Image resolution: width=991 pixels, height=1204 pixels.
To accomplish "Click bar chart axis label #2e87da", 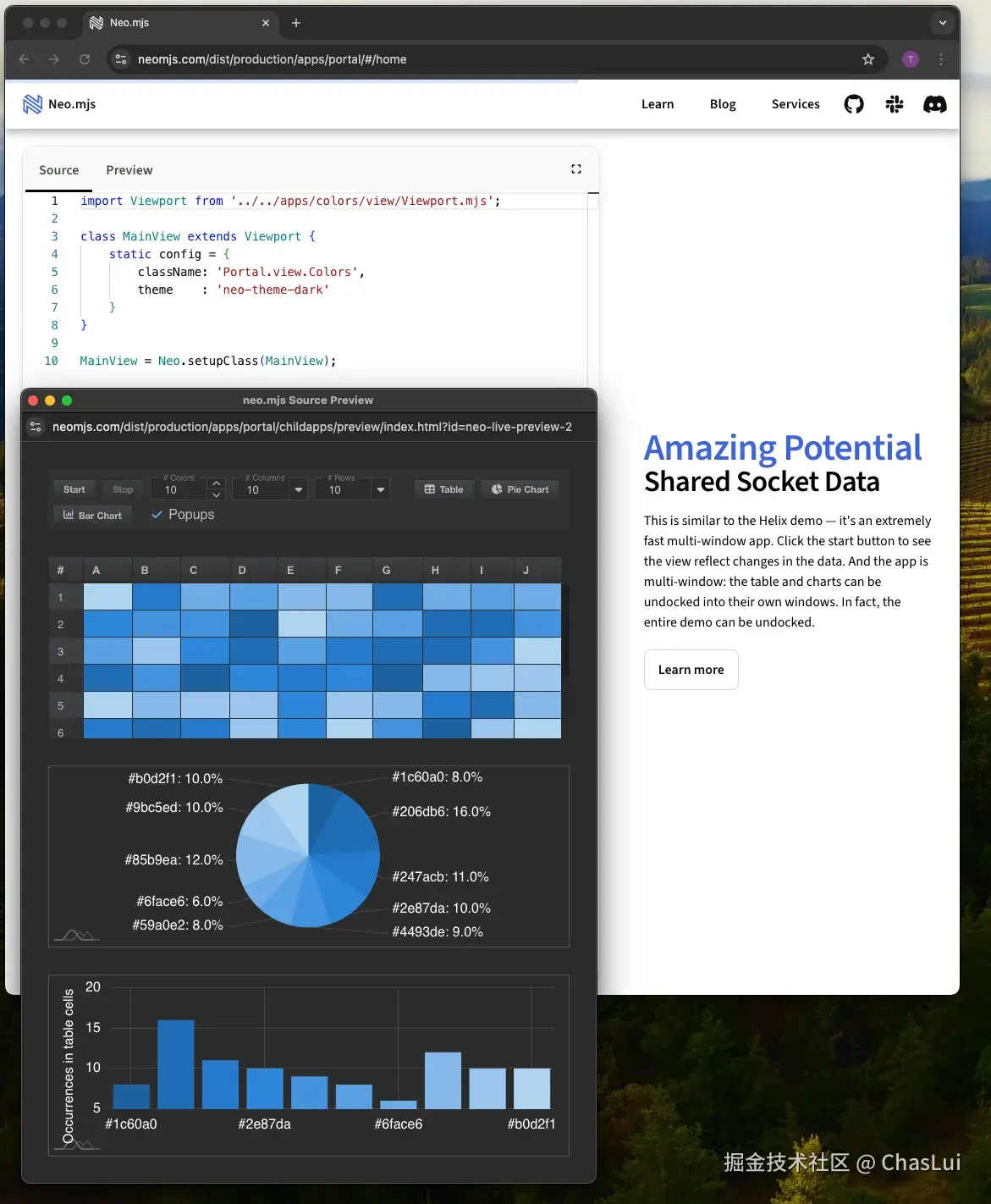I will [264, 1124].
